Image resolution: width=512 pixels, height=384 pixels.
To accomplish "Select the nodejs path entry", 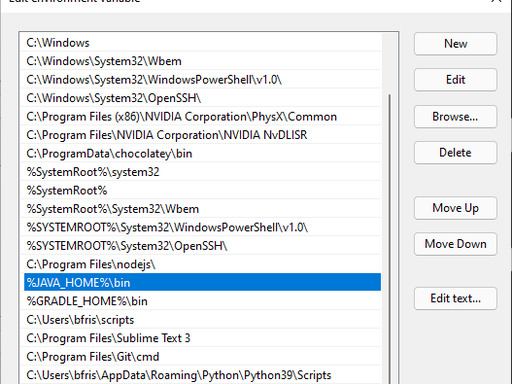I will click(202, 264).
